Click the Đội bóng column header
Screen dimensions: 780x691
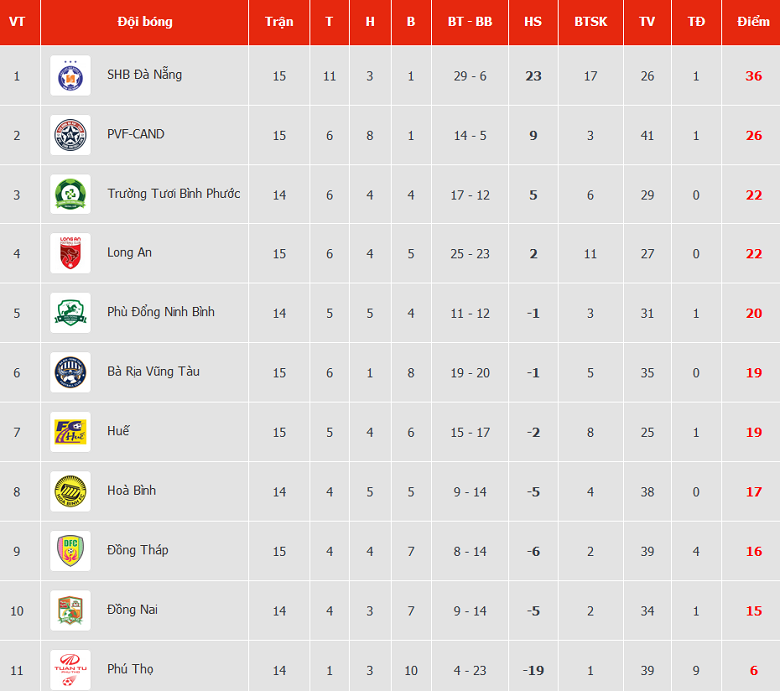click(x=144, y=22)
